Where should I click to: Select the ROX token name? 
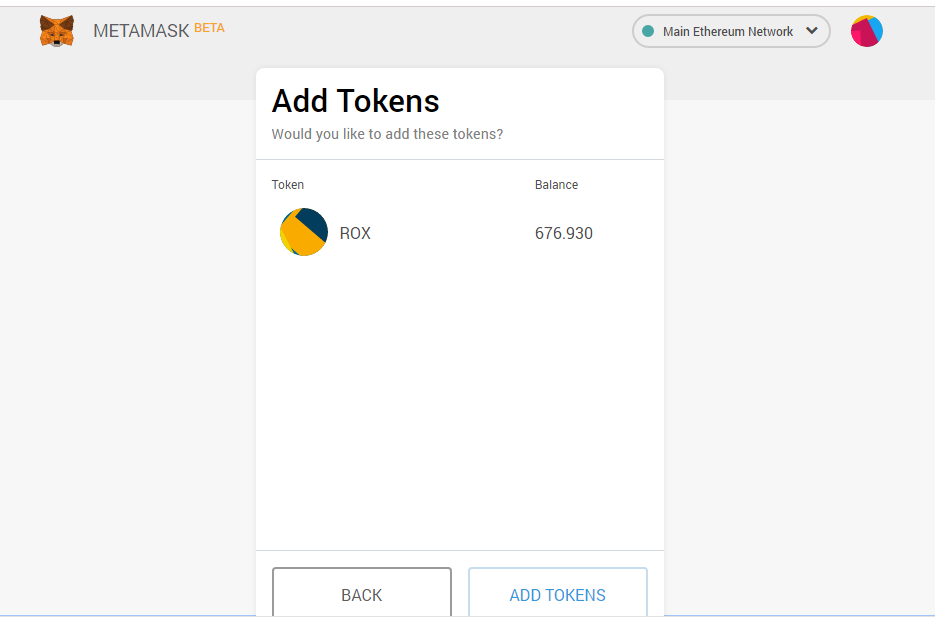[x=355, y=233]
